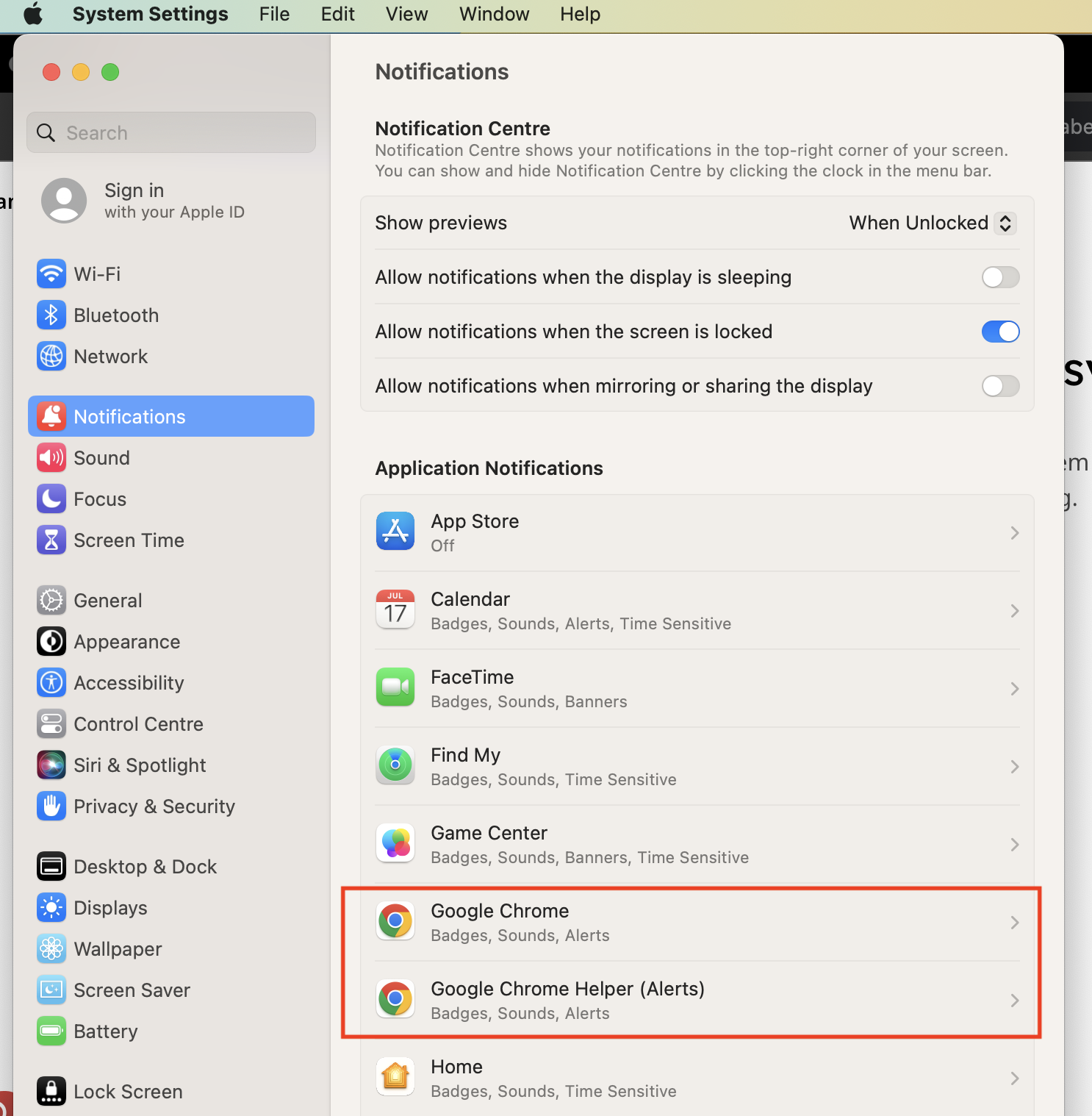
Task: Open the Window menu
Action: click(x=494, y=14)
